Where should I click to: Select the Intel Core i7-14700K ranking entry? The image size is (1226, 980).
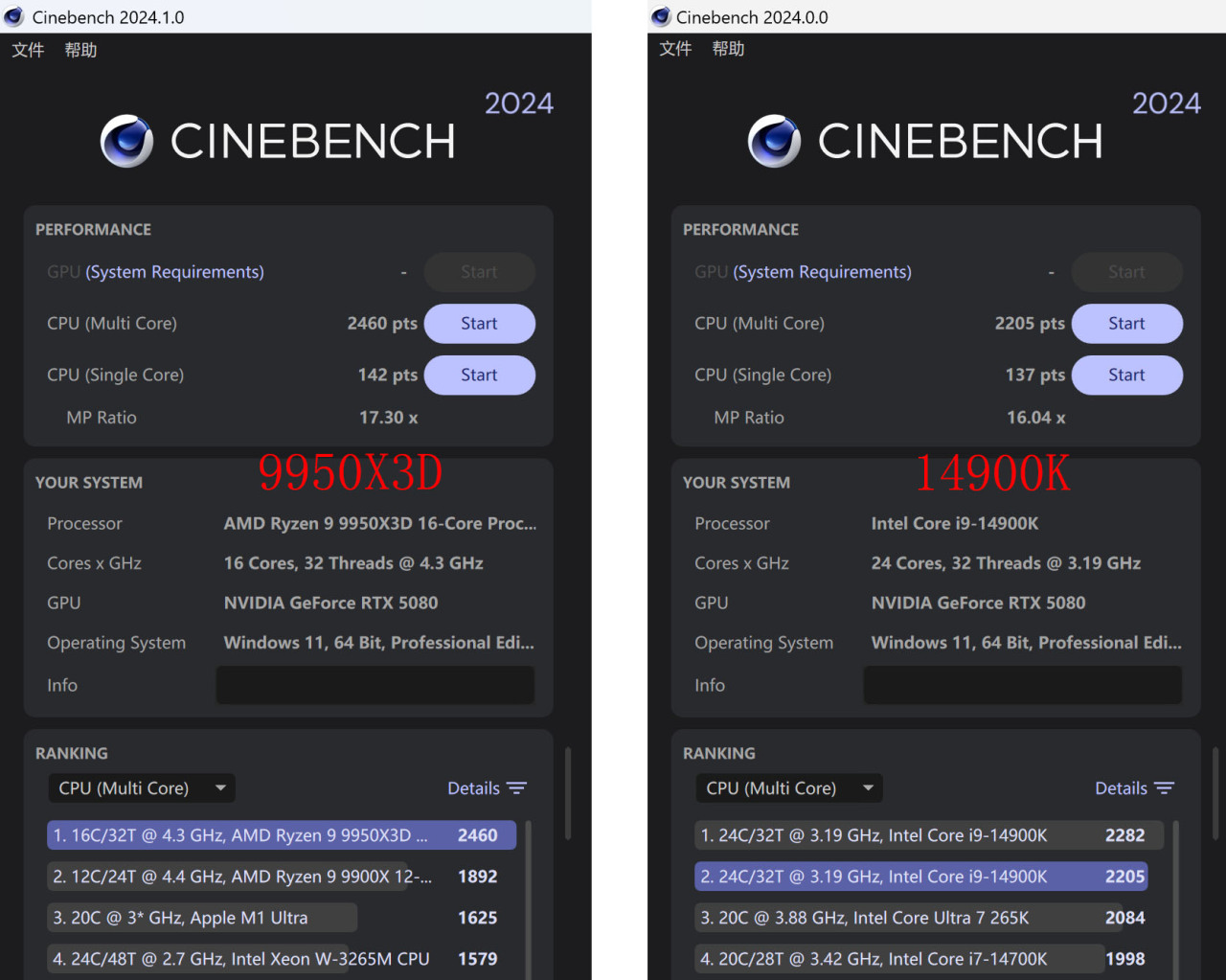point(929,959)
